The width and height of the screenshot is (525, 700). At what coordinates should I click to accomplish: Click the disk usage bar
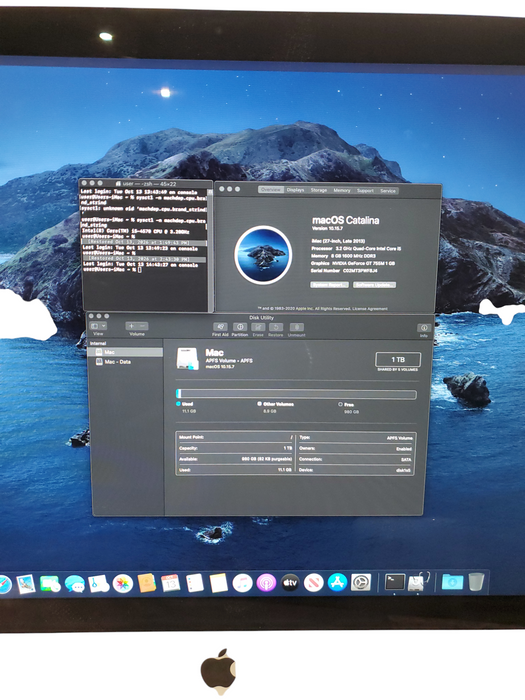(x=296, y=394)
